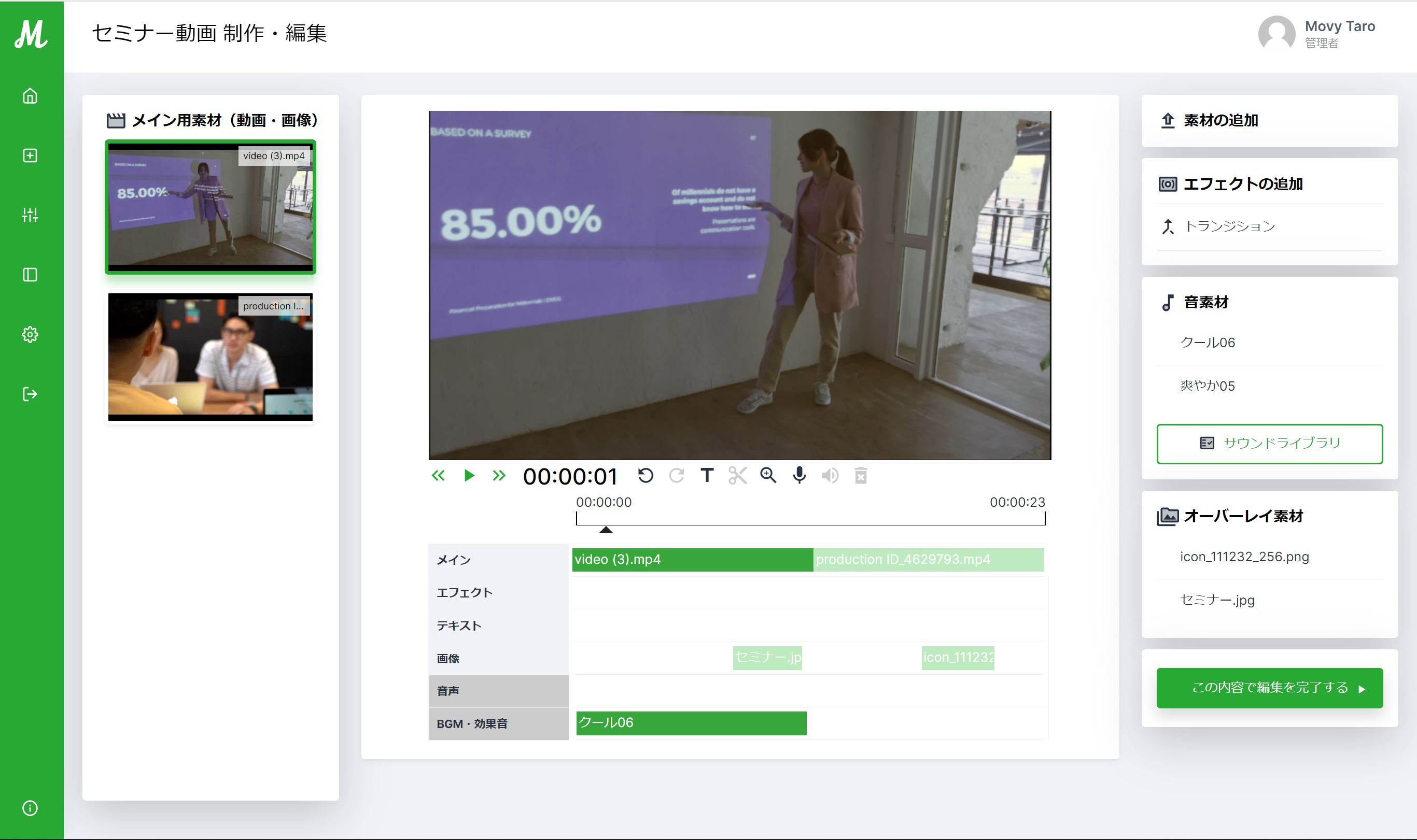Click the zoom magnifier icon
The width and height of the screenshot is (1417, 840).
pyautogui.click(x=768, y=476)
